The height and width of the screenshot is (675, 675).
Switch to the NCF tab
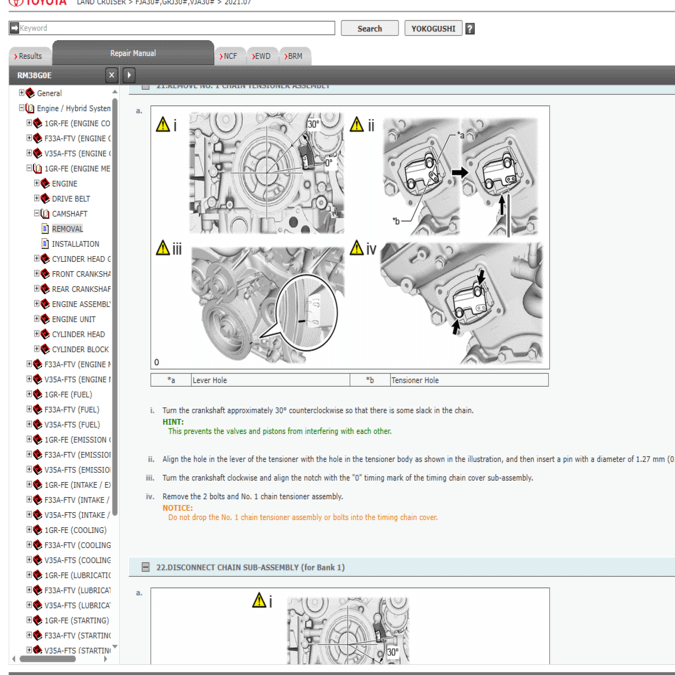coord(230,56)
